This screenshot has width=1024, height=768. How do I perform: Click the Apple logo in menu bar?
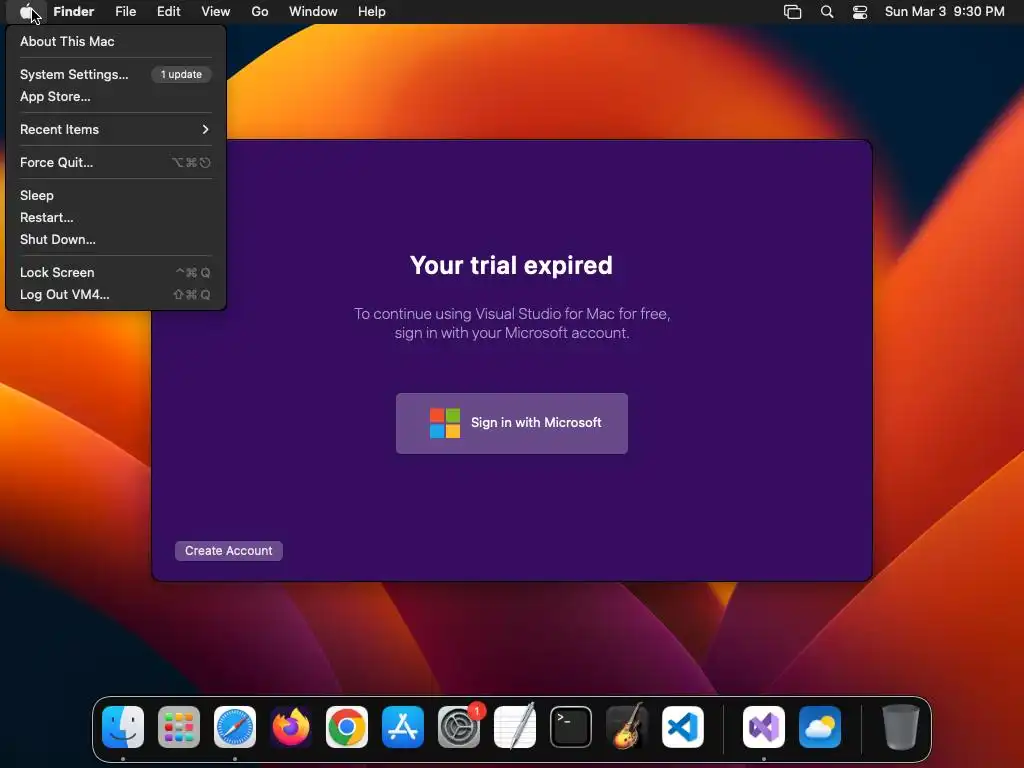(x=26, y=11)
